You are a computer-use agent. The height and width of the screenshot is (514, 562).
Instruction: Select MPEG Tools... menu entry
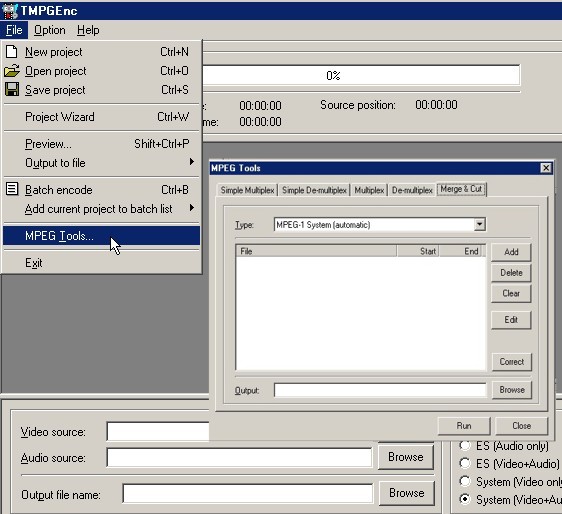point(101,236)
